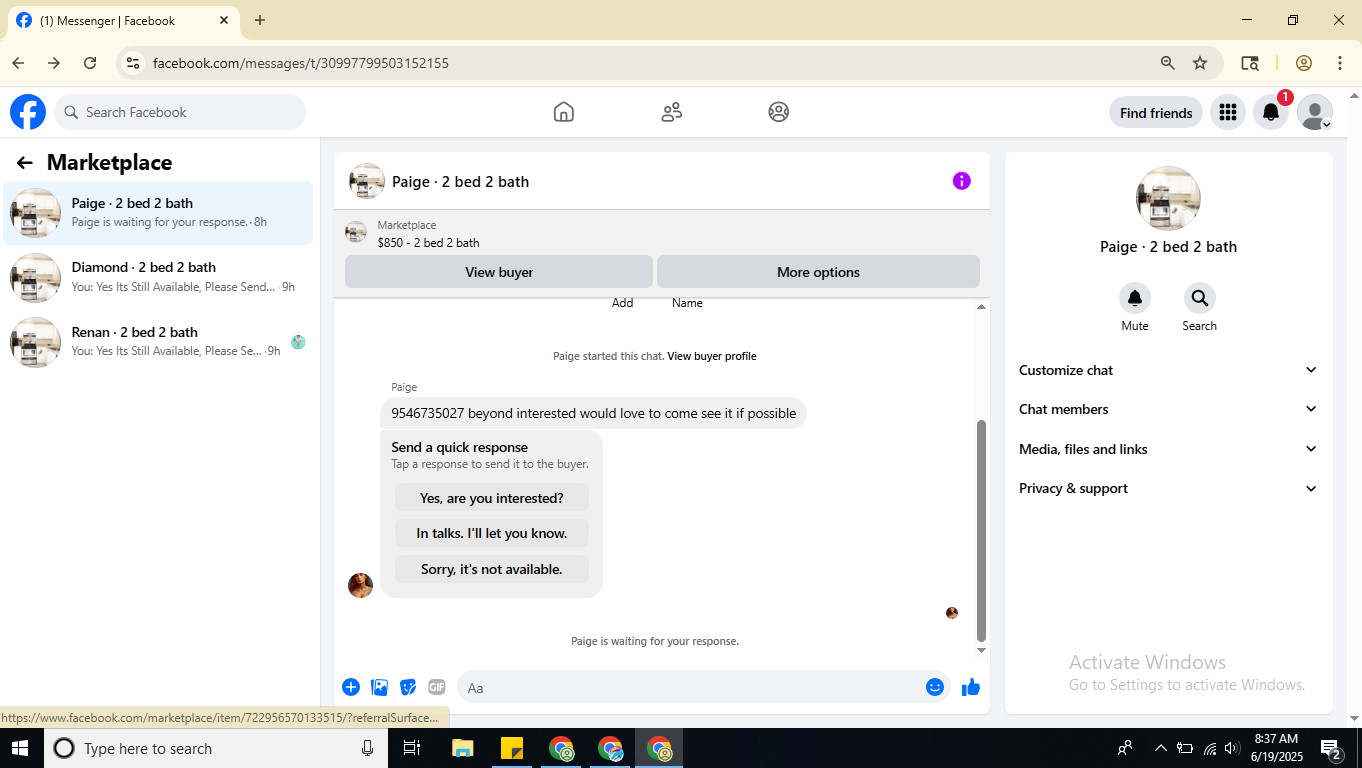Click chat scrollbar down arrow

[x=981, y=650]
